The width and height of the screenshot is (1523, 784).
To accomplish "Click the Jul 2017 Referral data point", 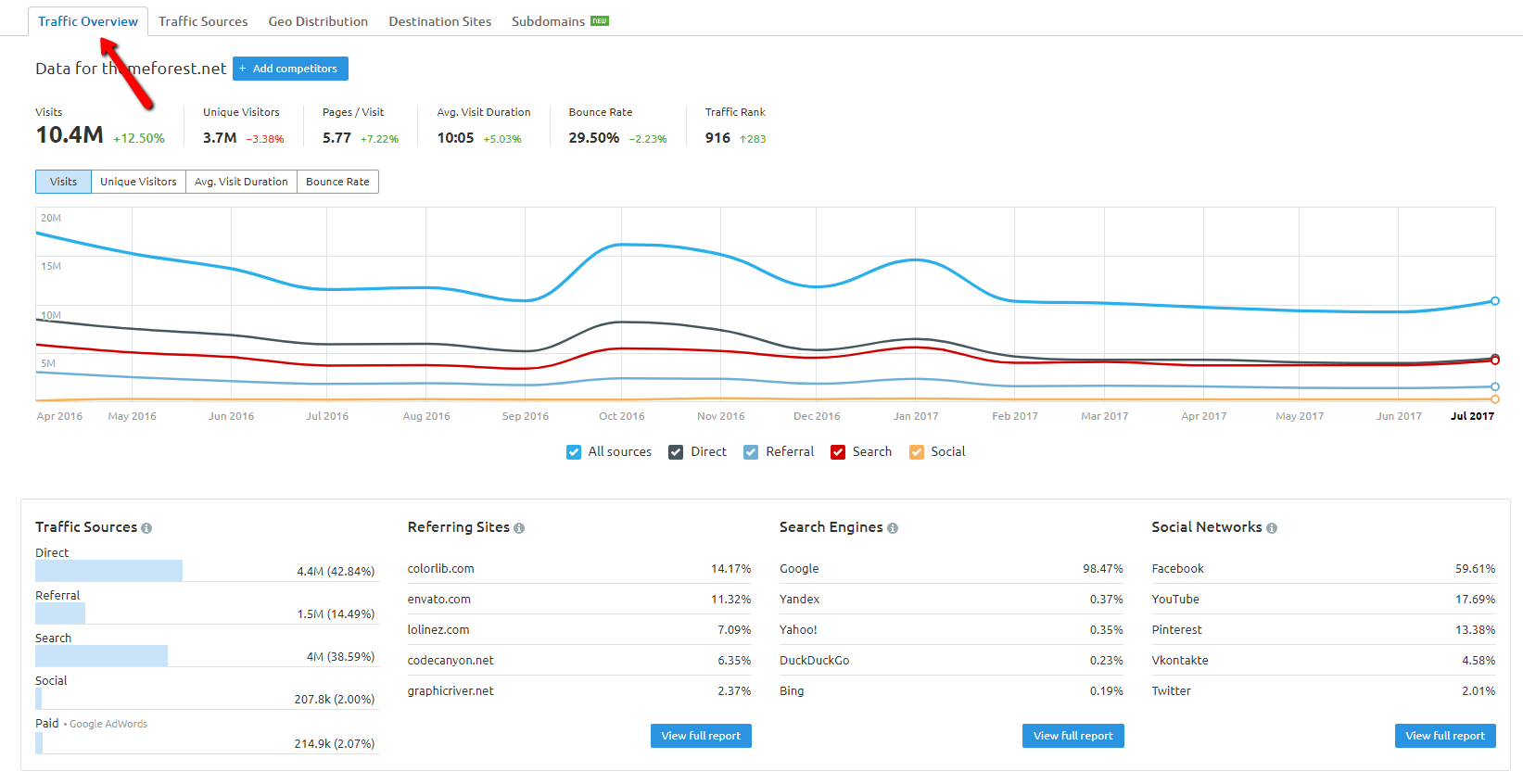I will coord(1495,386).
